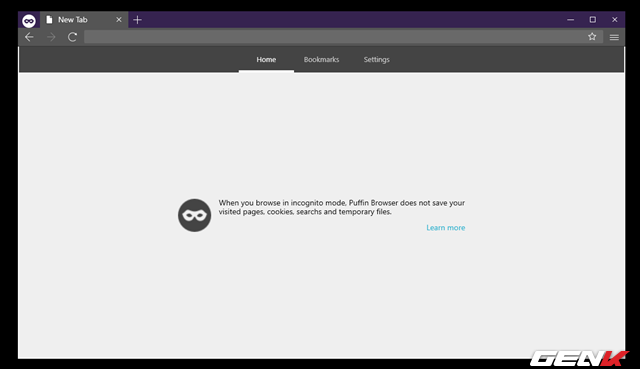This screenshot has height=369, width=640.
Task: Click the large incognito mask icon
Action: (195, 215)
